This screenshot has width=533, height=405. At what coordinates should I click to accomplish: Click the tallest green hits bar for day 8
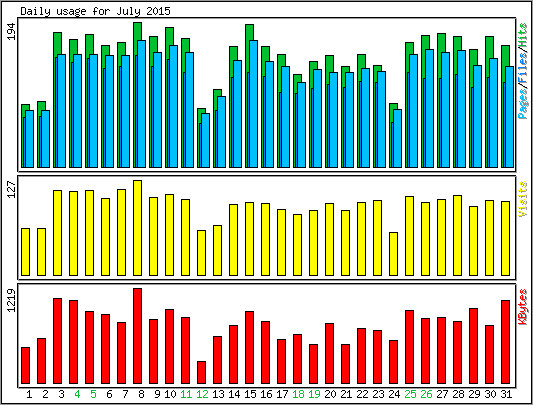(x=137, y=31)
